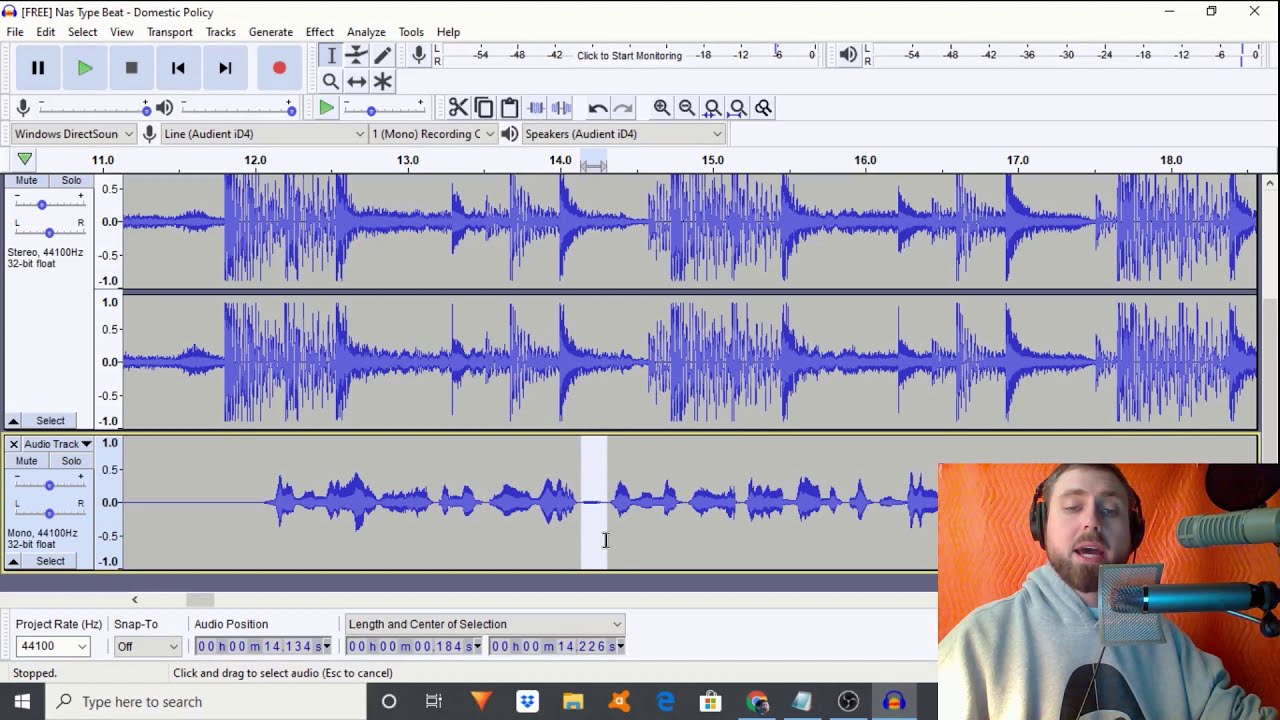The image size is (1280, 720).
Task: Click the Undo arrow icon
Action: pos(597,108)
